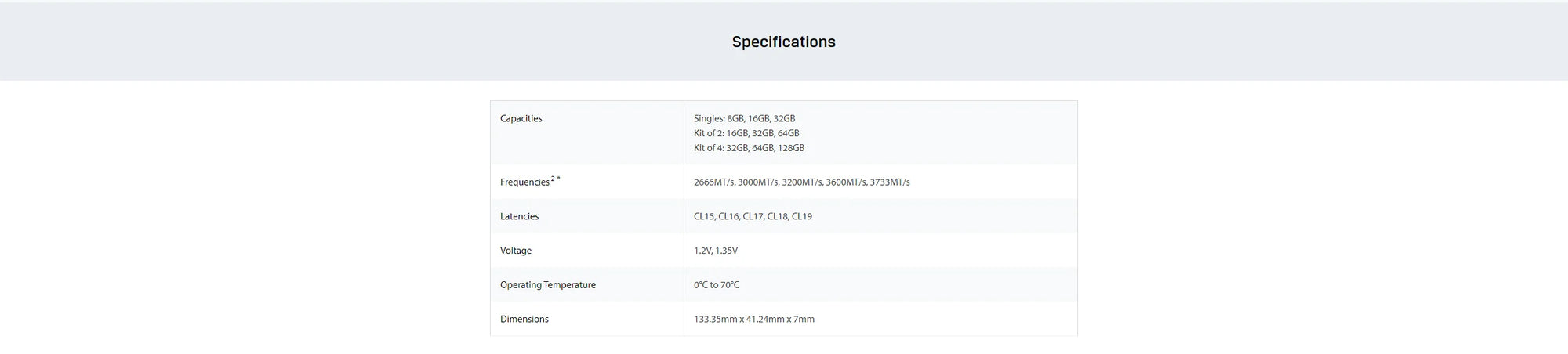
Task: Click the Specifications heading
Action: tap(783, 42)
